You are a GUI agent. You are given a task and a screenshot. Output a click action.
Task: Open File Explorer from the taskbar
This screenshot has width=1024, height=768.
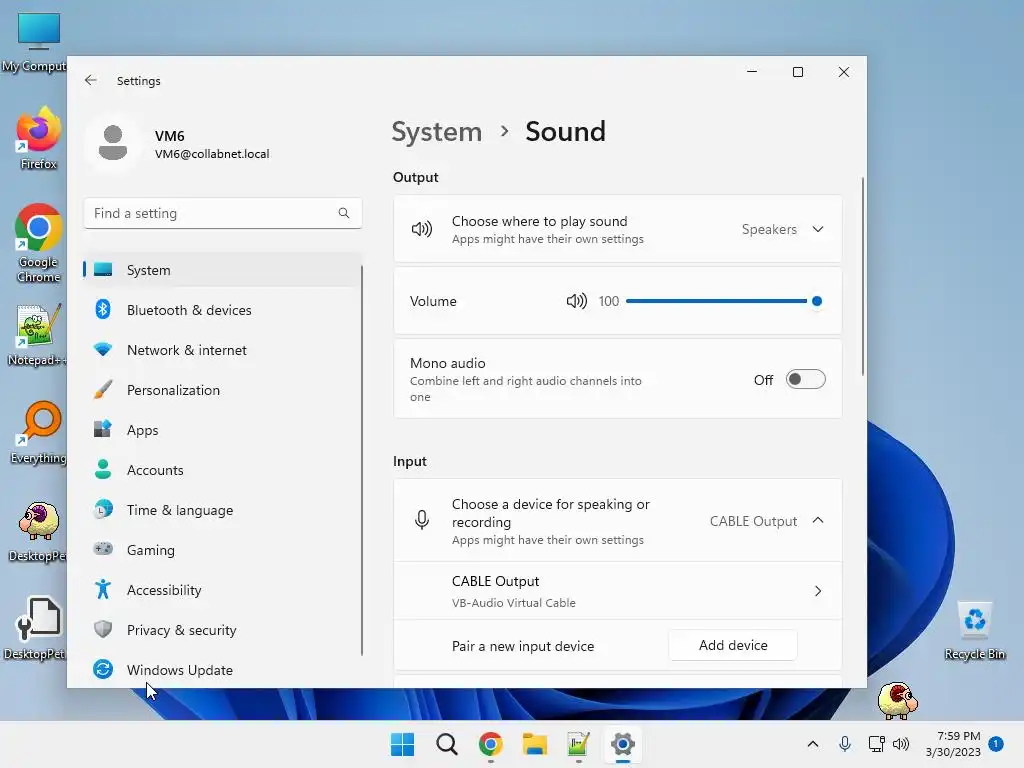[x=535, y=744]
